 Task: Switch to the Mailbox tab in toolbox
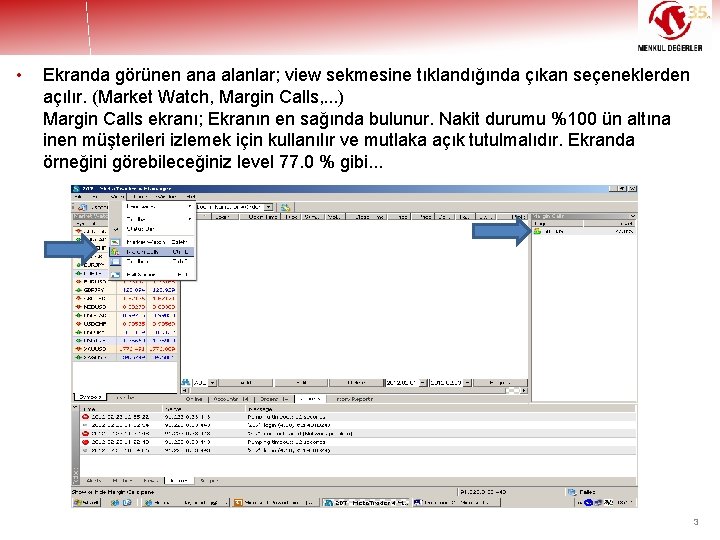tap(123, 480)
